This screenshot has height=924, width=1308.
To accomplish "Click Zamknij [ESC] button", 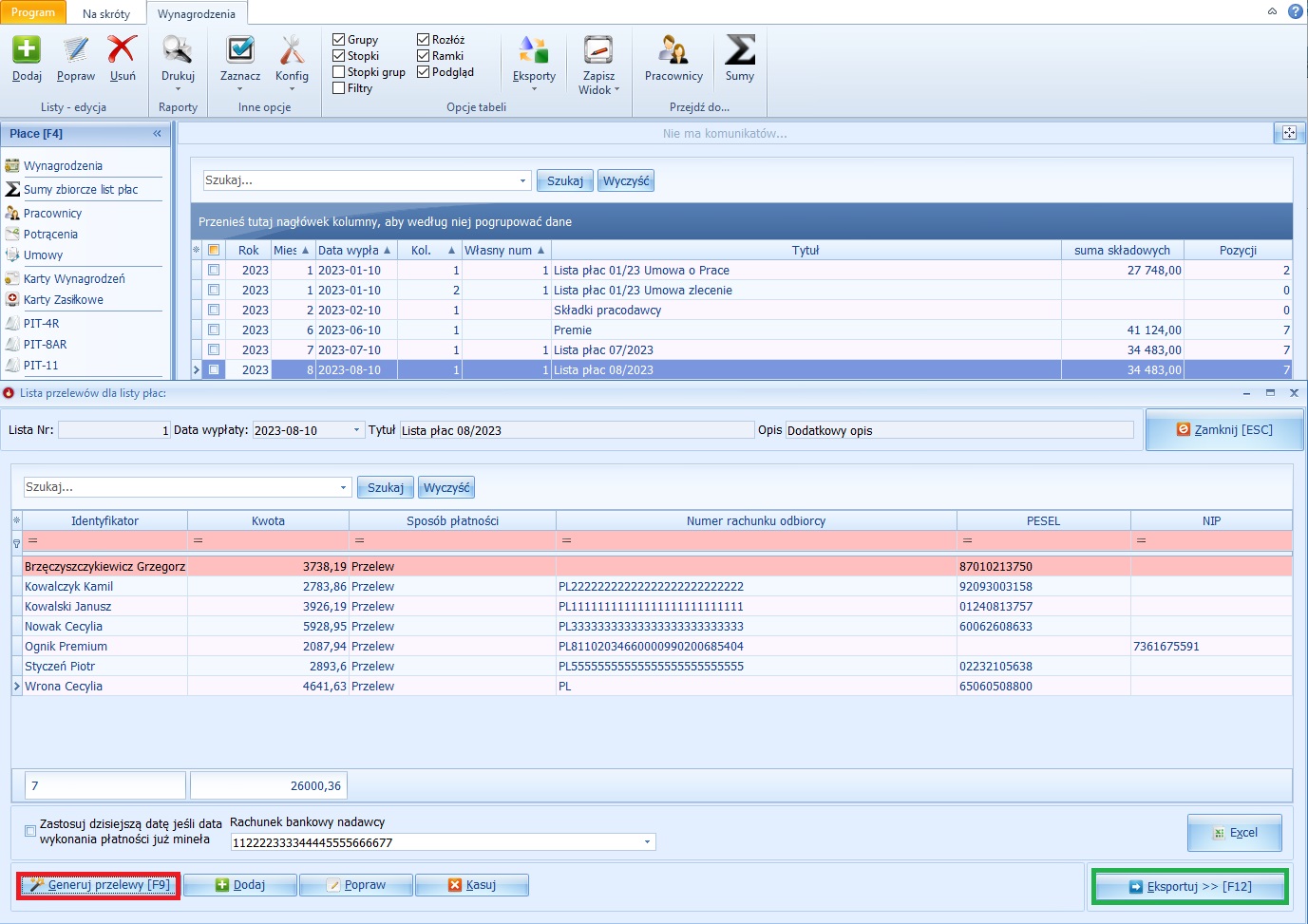I will (1224, 430).
